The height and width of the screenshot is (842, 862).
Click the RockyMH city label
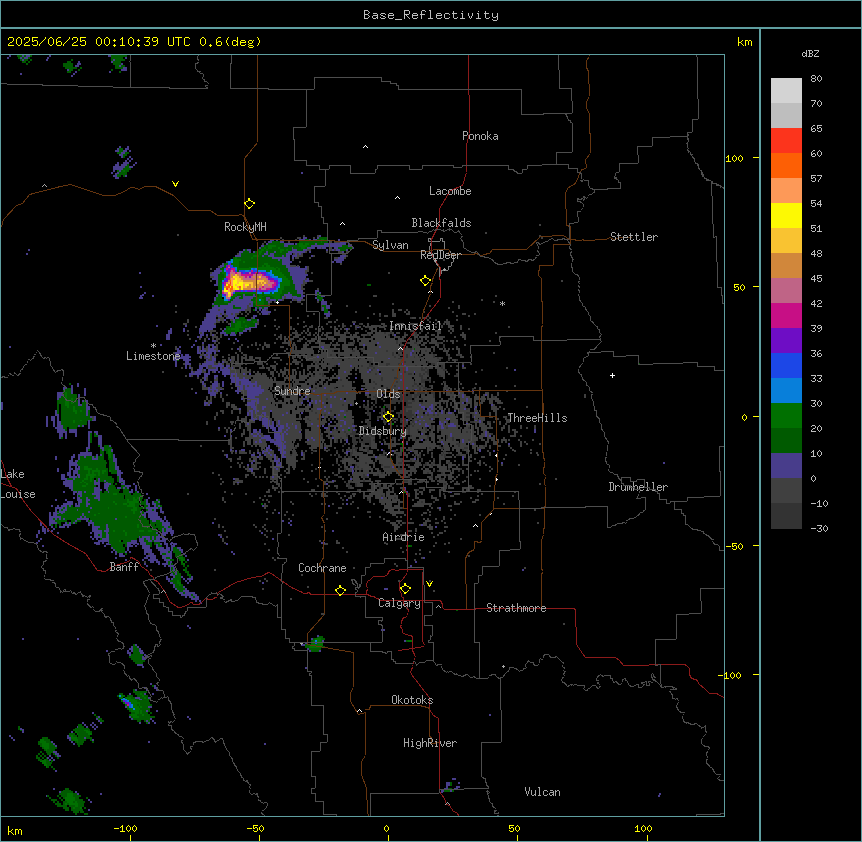click(245, 227)
